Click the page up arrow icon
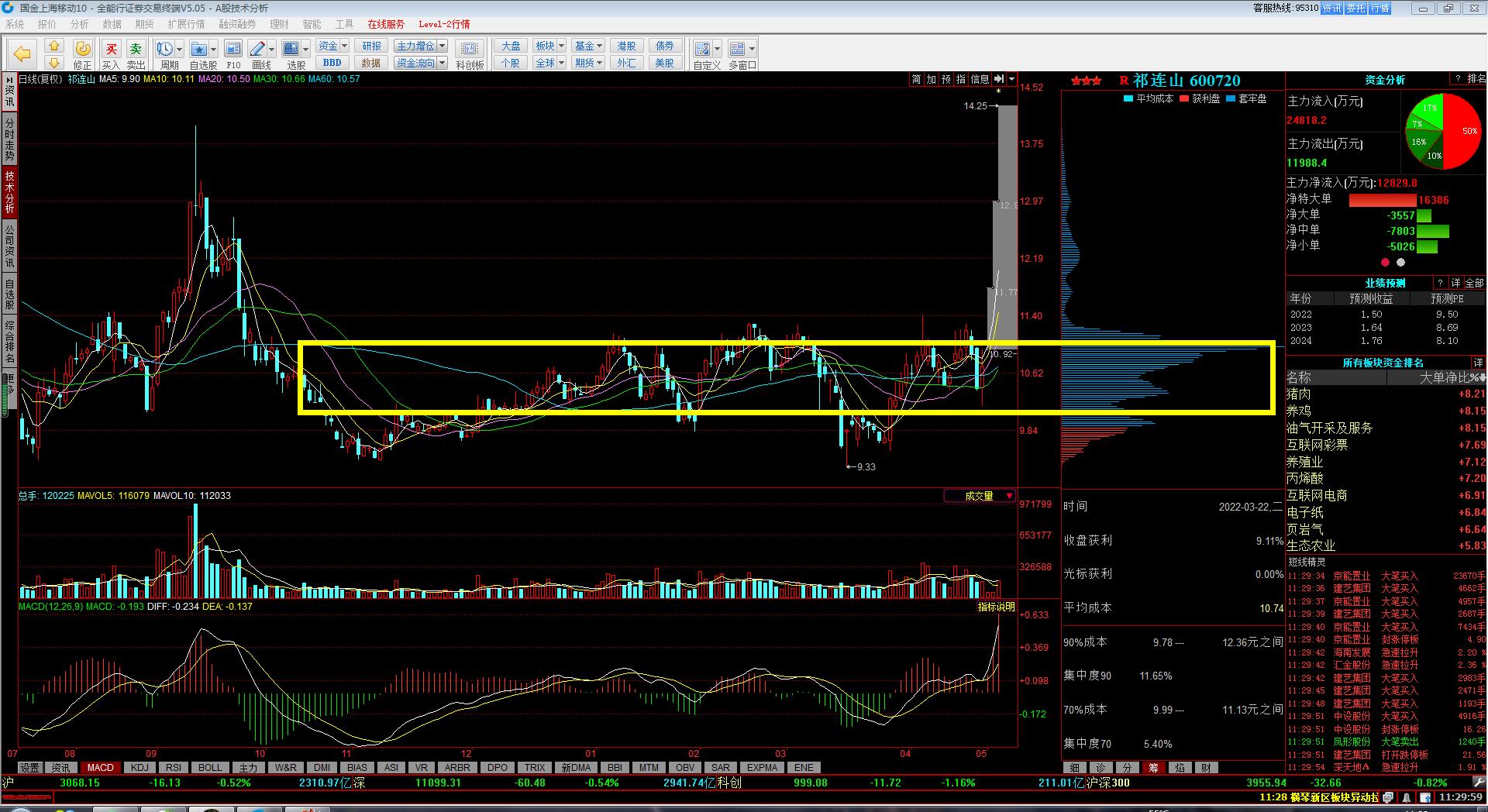The width and height of the screenshot is (1488, 812). [x=53, y=46]
